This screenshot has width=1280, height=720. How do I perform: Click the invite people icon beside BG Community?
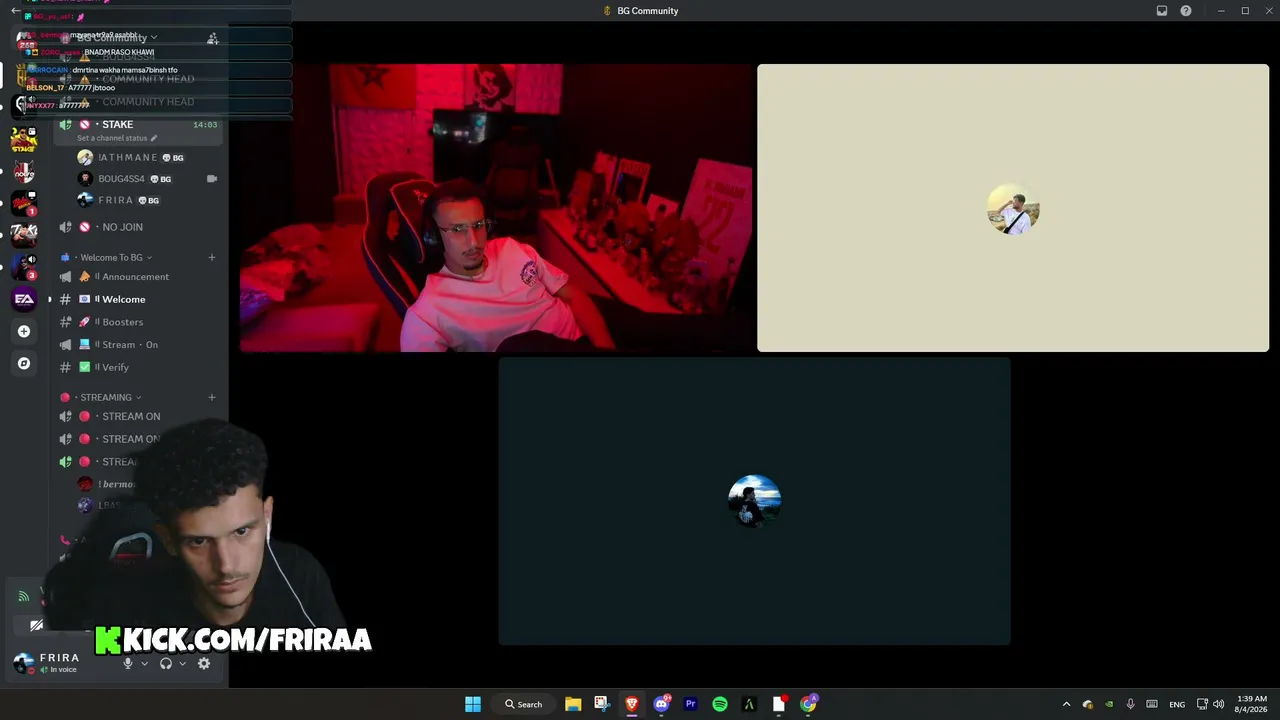coord(212,38)
